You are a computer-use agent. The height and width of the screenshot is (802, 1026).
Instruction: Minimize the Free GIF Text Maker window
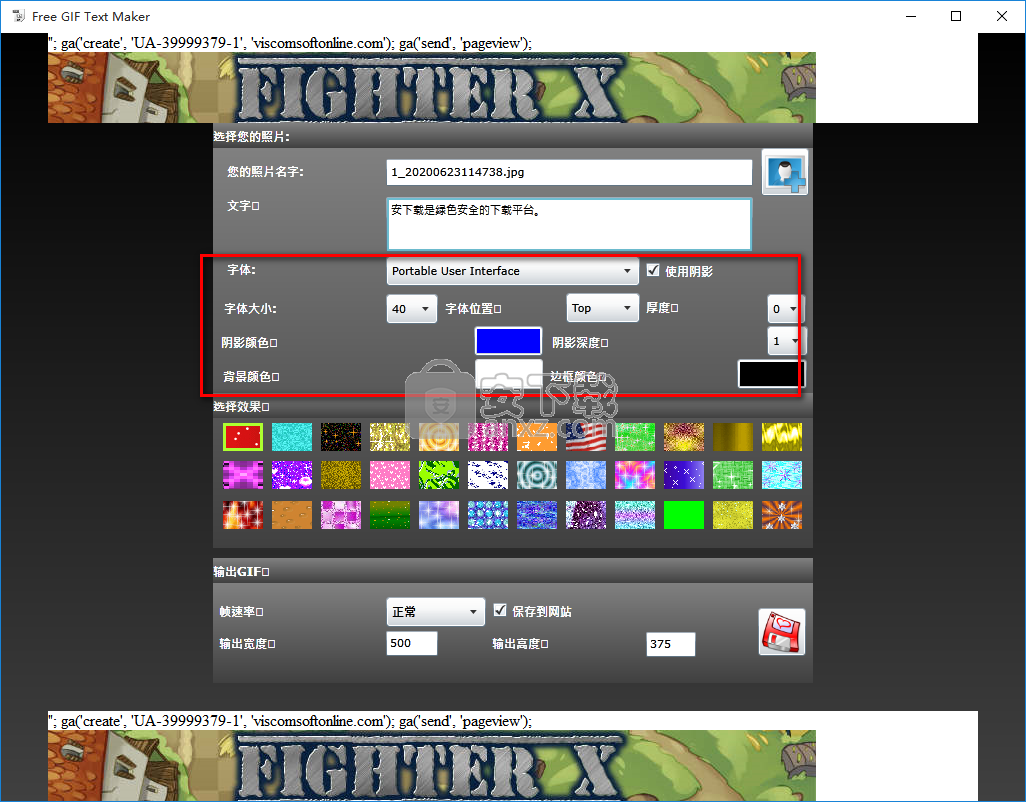911,16
